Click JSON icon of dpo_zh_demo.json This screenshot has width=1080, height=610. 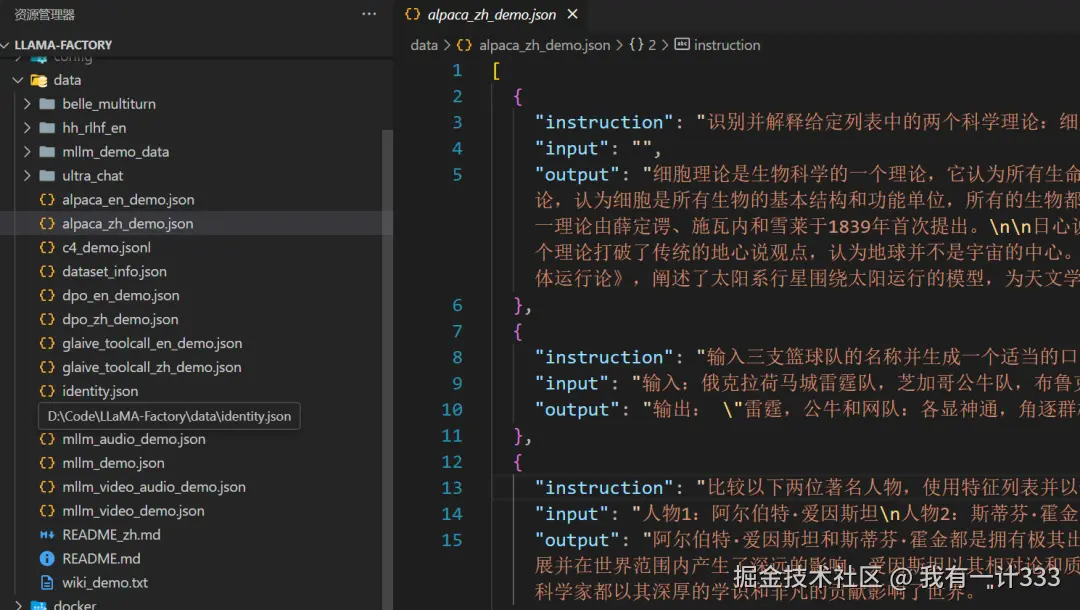(x=47, y=319)
